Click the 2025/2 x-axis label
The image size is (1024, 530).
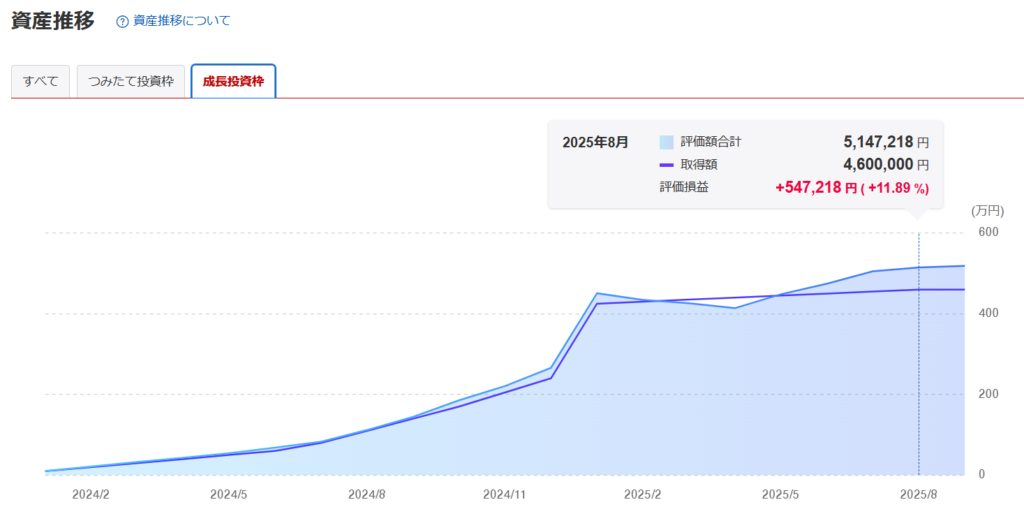click(642, 494)
